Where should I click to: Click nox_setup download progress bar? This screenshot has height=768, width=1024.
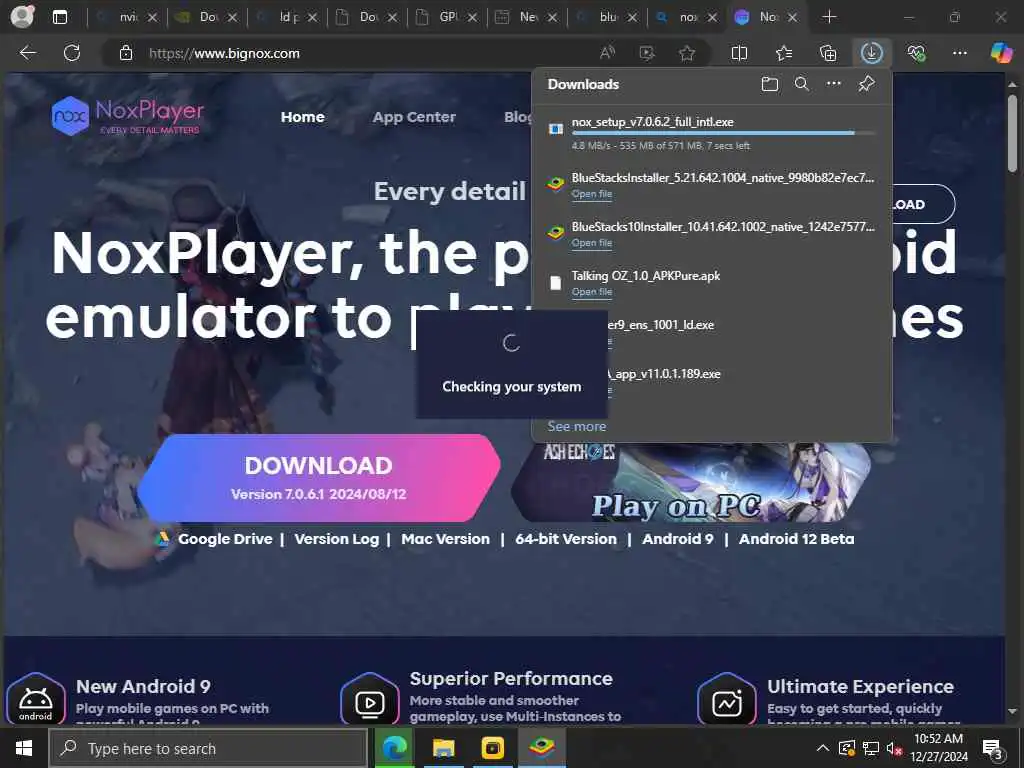(x=724, y=133)
